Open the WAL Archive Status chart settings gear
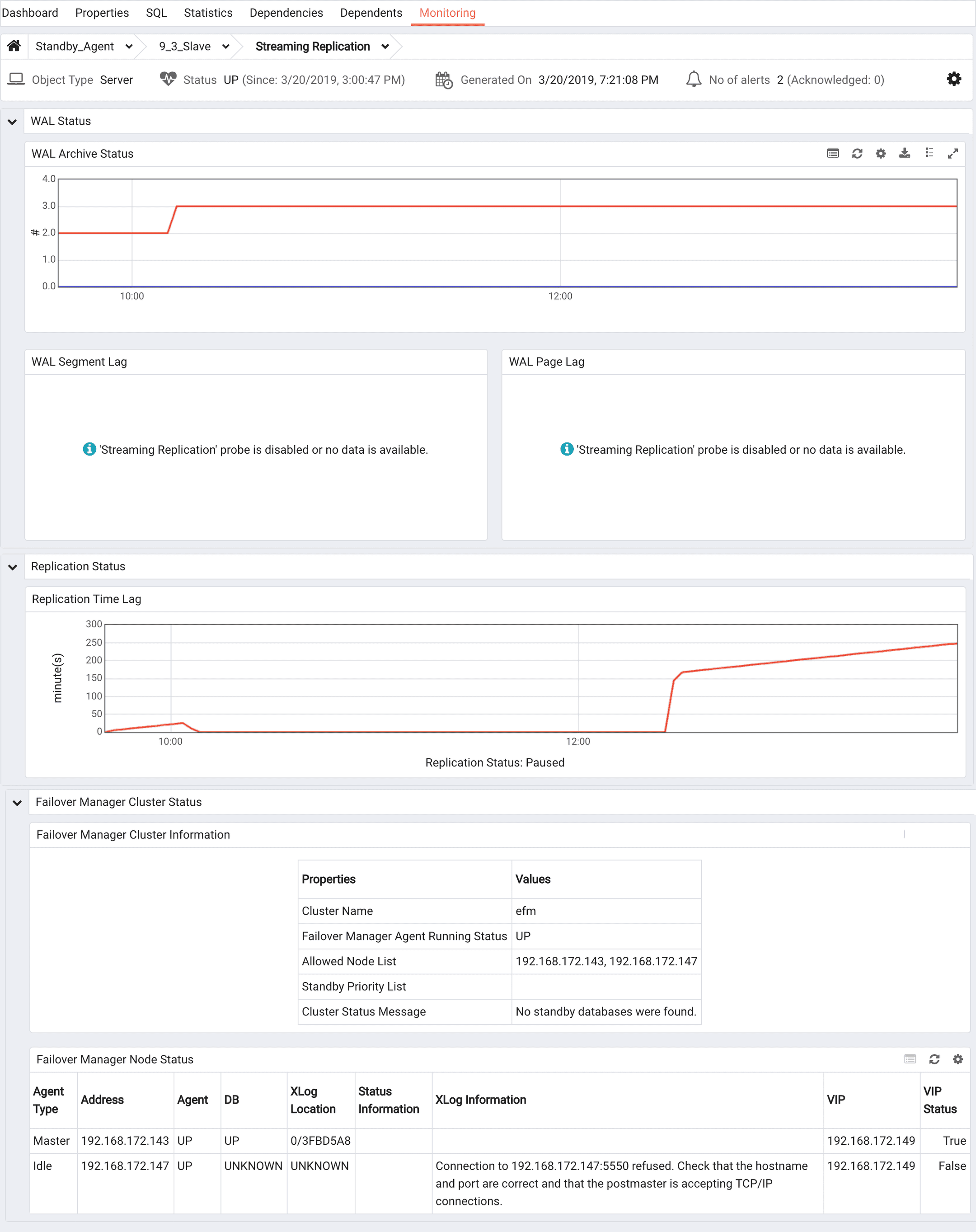 coord(880,153)
